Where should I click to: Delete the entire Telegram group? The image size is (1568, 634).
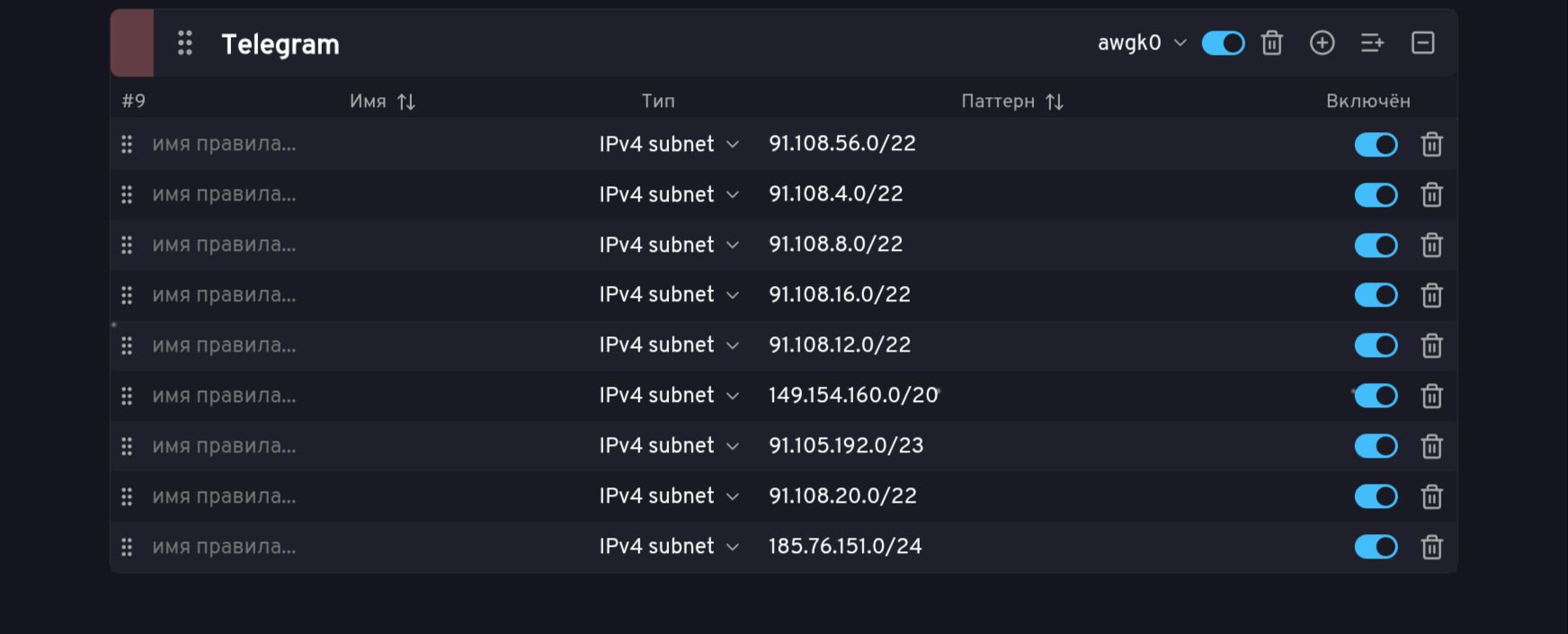[x=1271, y=43]
